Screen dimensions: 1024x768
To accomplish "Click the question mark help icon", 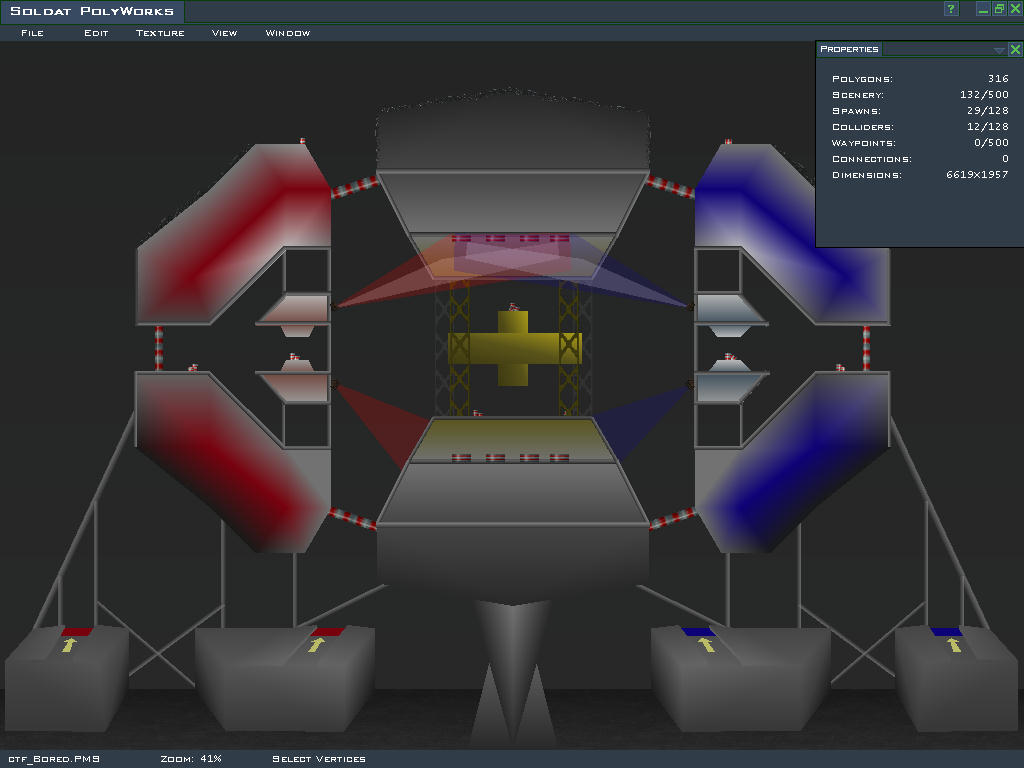I will click(x=951, y=9).
